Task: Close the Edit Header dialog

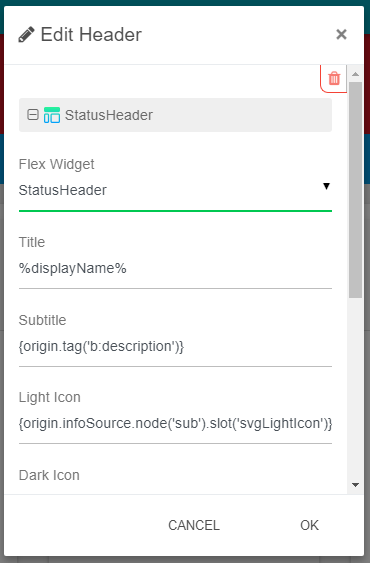Action: [341, 34]
